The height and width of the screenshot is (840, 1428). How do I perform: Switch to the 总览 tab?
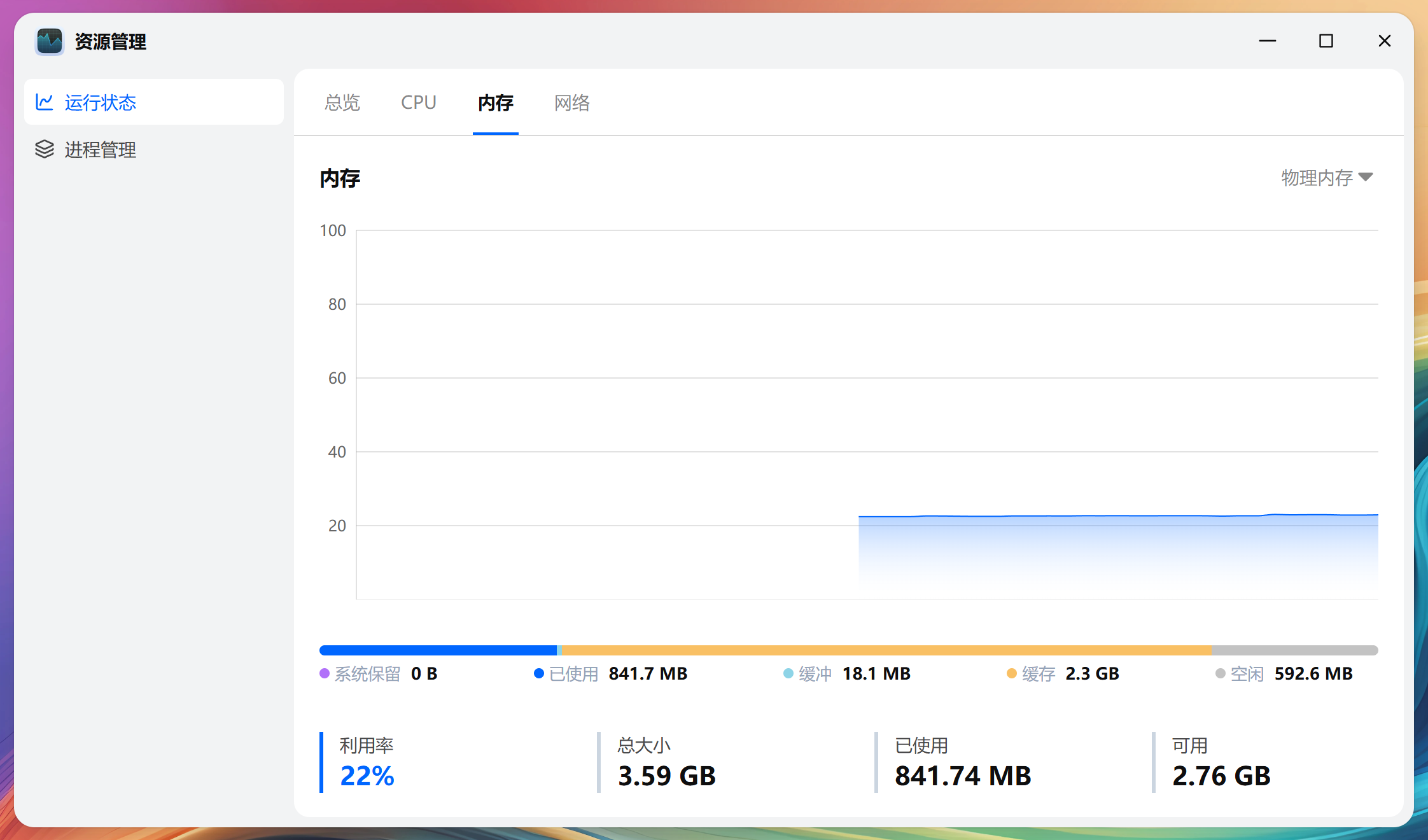coord(342,102)
